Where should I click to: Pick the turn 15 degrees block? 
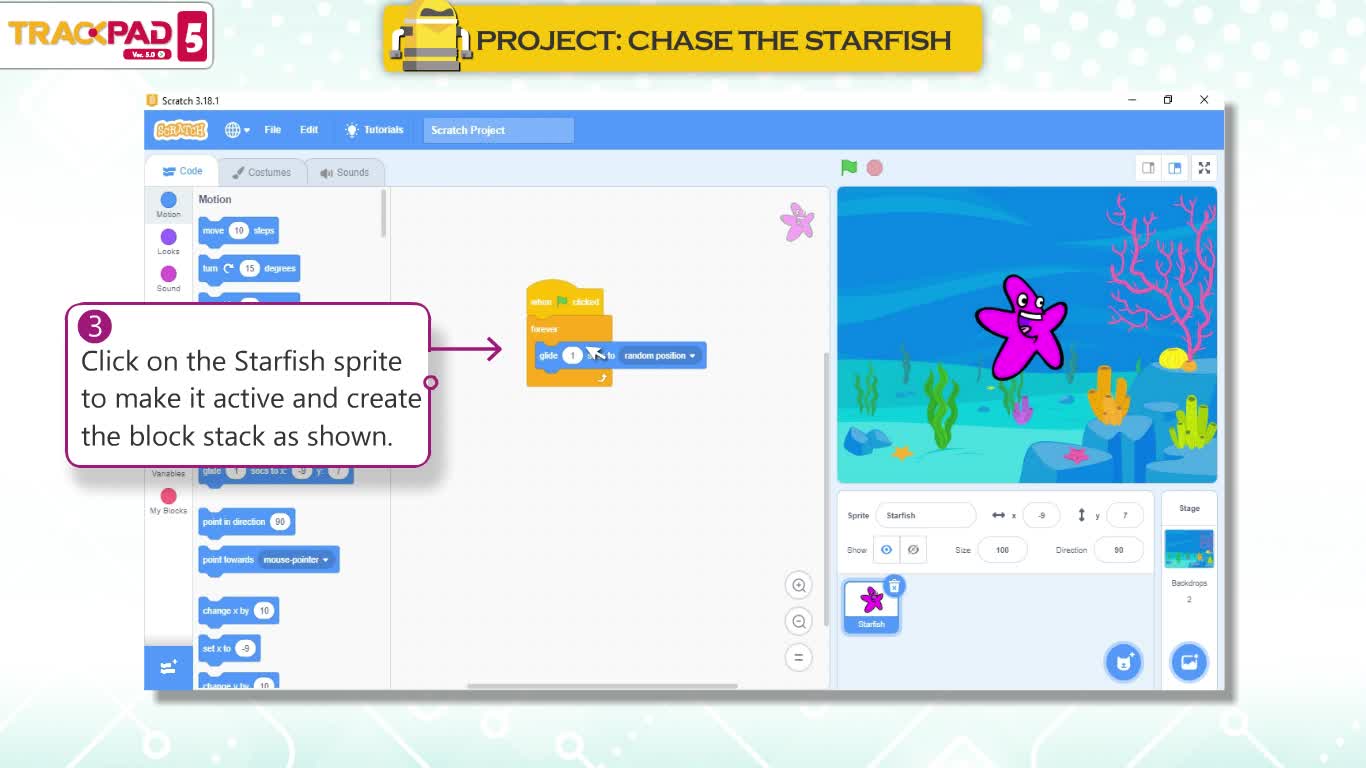point(248,269)
